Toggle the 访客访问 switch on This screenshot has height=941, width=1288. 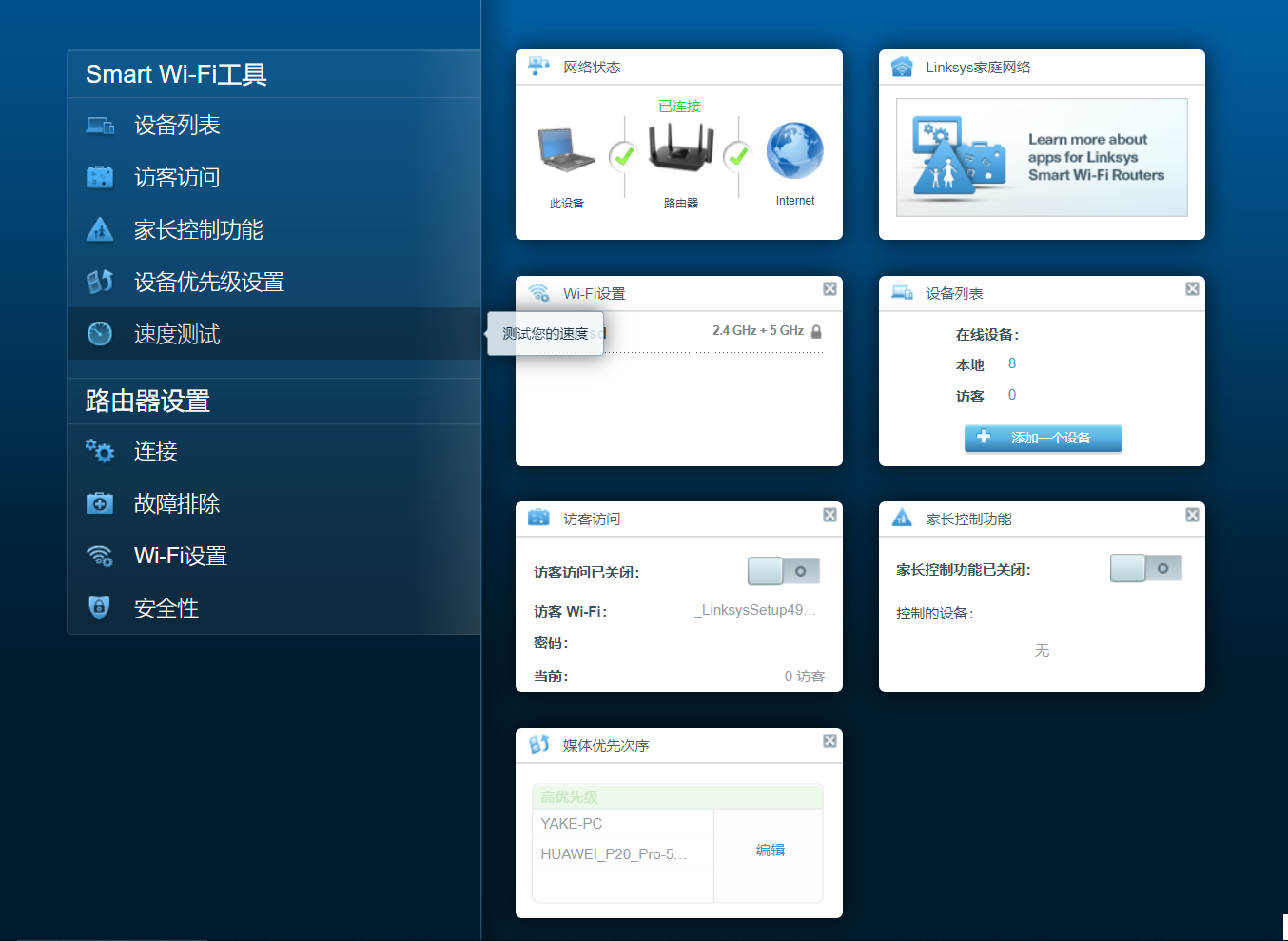click(x=784, y=571)
